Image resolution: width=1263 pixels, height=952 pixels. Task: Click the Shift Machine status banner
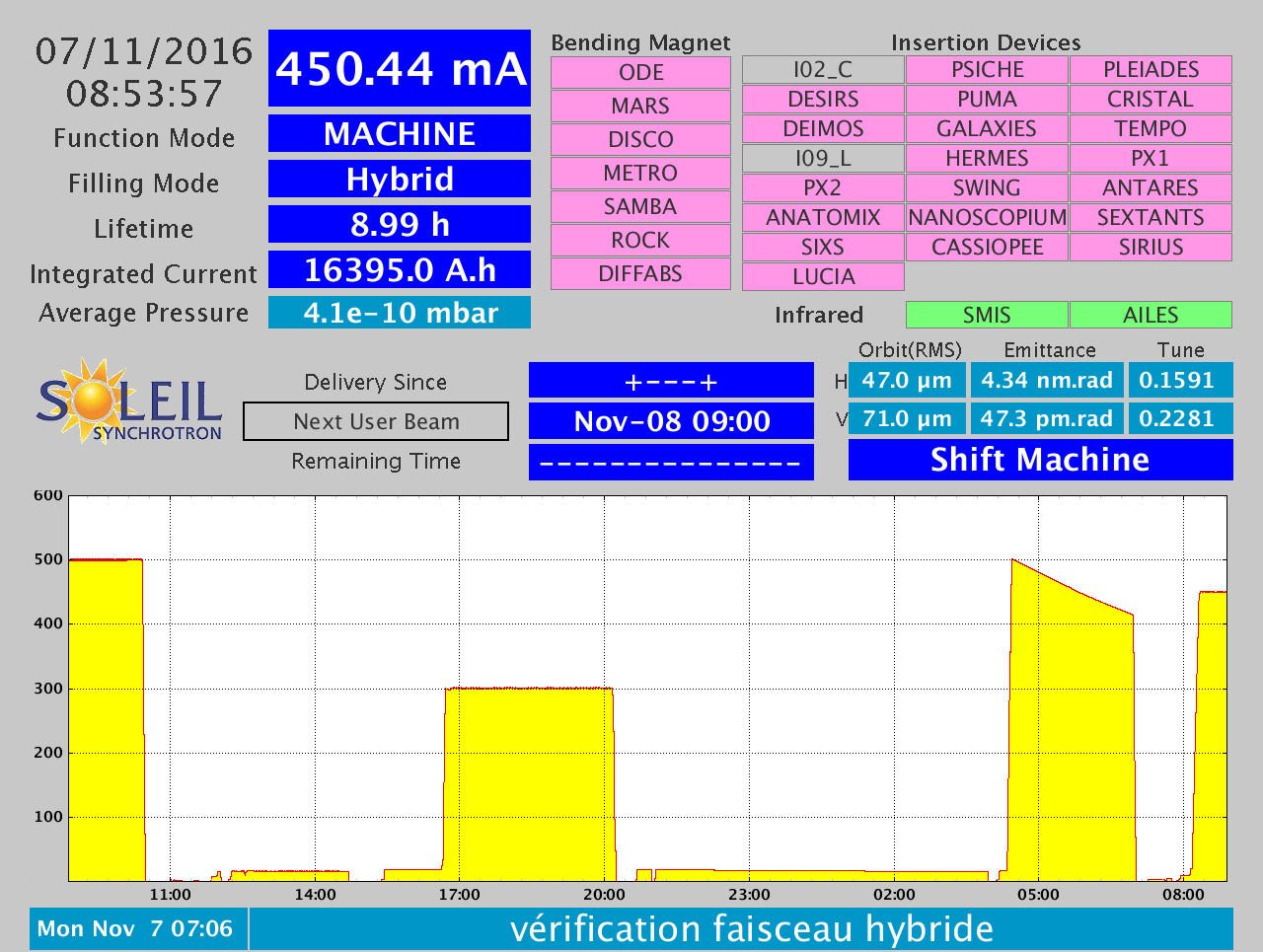pyautogui.click(x=1040, y=460)
